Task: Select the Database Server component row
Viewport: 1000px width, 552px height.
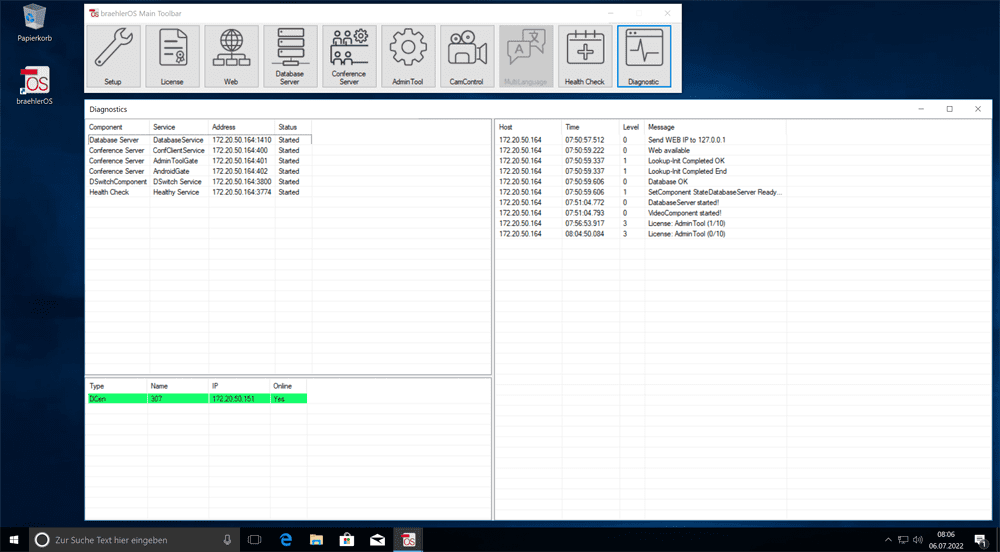Action: coord(199,140)
